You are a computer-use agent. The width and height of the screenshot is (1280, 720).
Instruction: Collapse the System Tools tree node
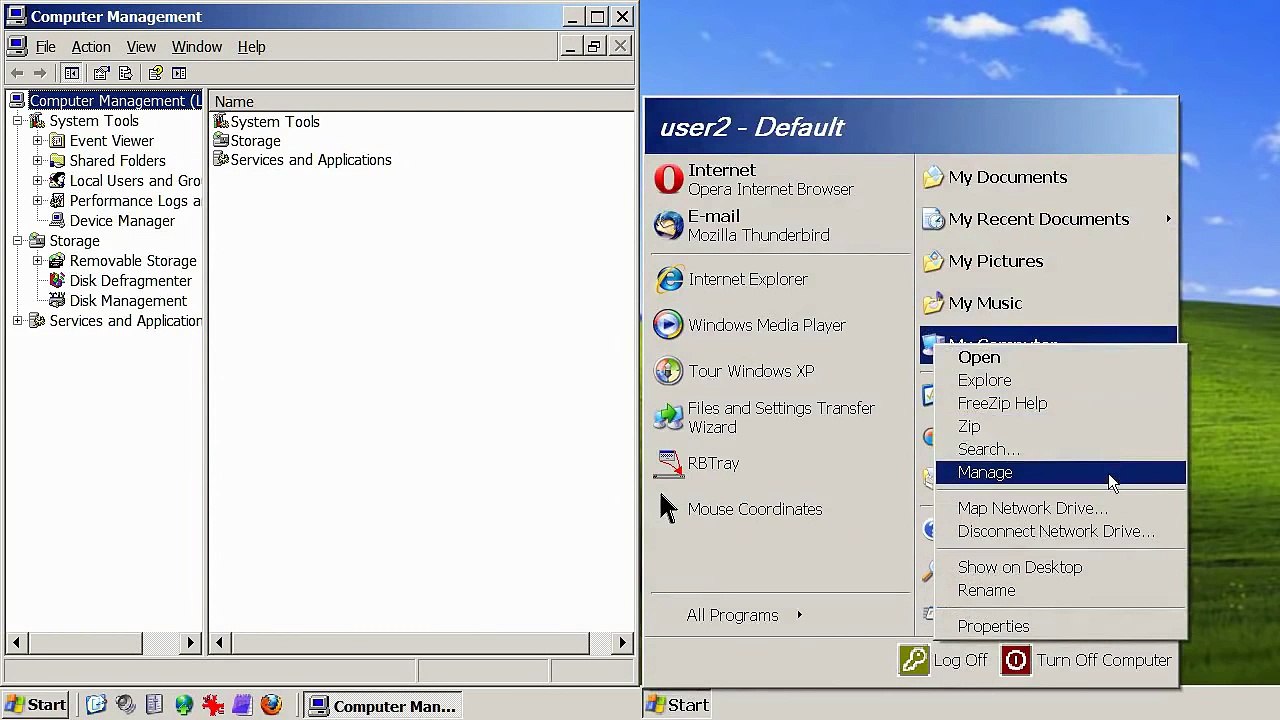(17, 121)
